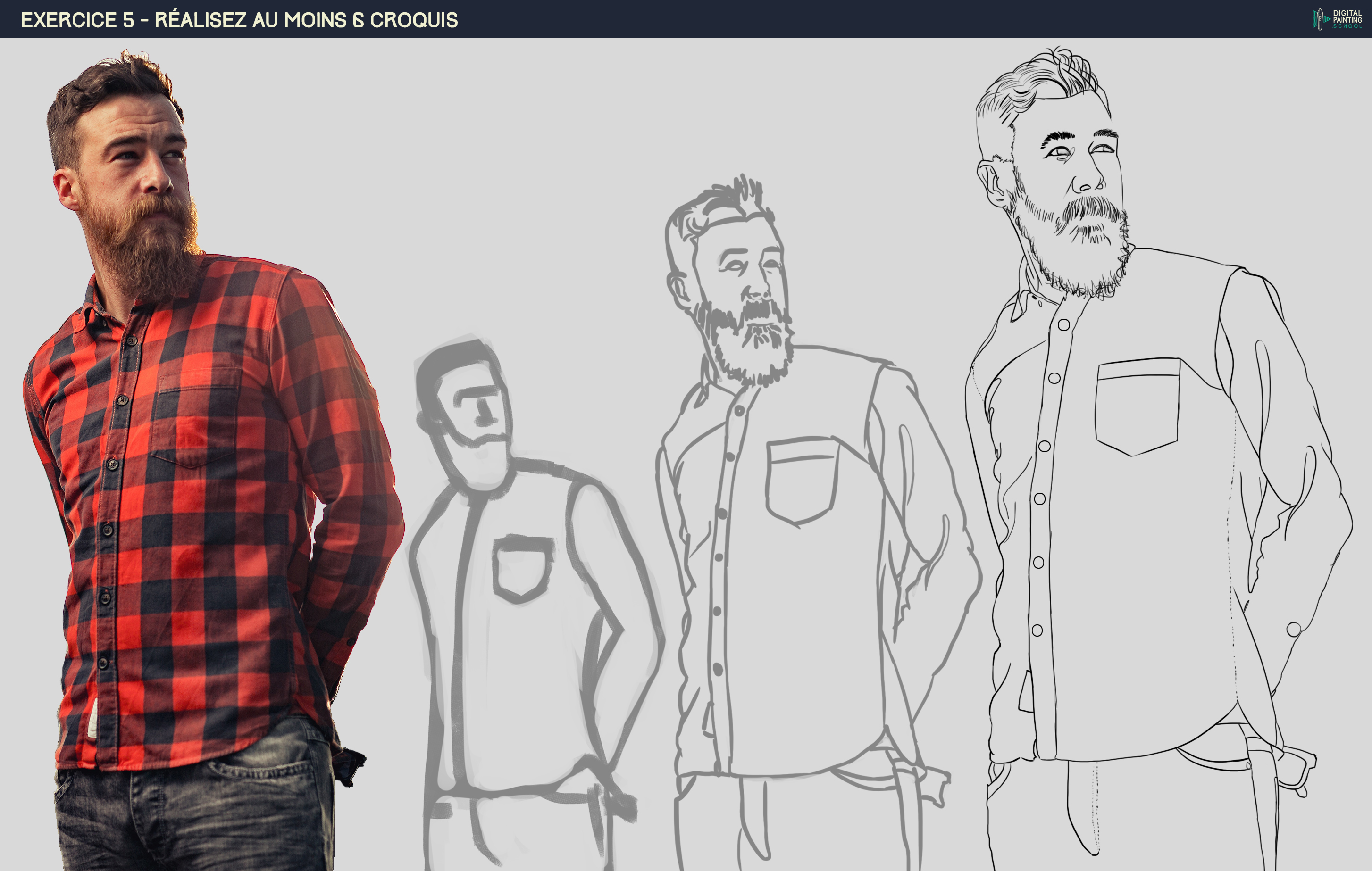1372x871 pixels.
Task: Click the cuff button on line-art sleeve
Action: tap(1293, 630)
